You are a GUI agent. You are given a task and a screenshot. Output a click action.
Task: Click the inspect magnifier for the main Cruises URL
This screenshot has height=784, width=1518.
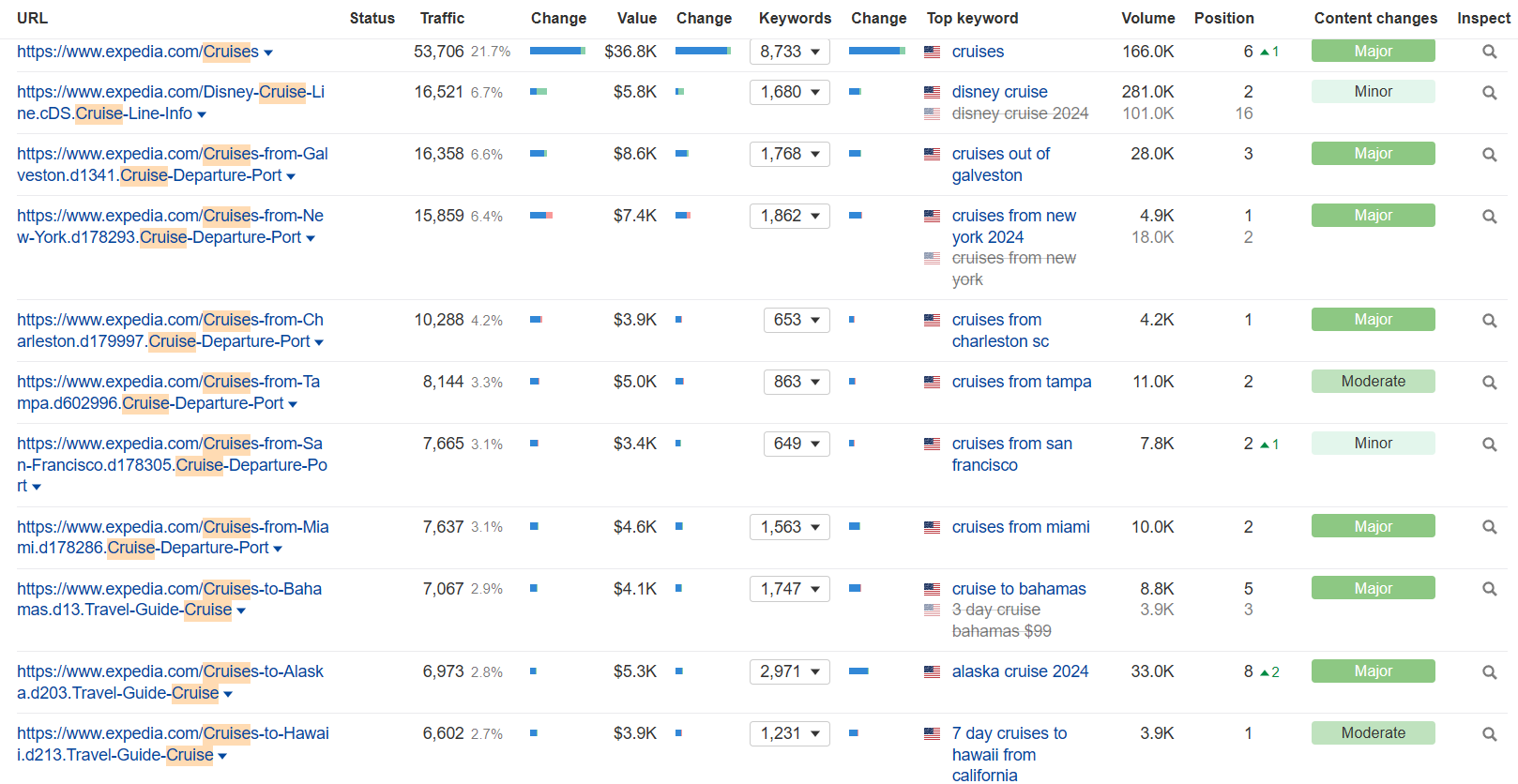coord(1489,52)
